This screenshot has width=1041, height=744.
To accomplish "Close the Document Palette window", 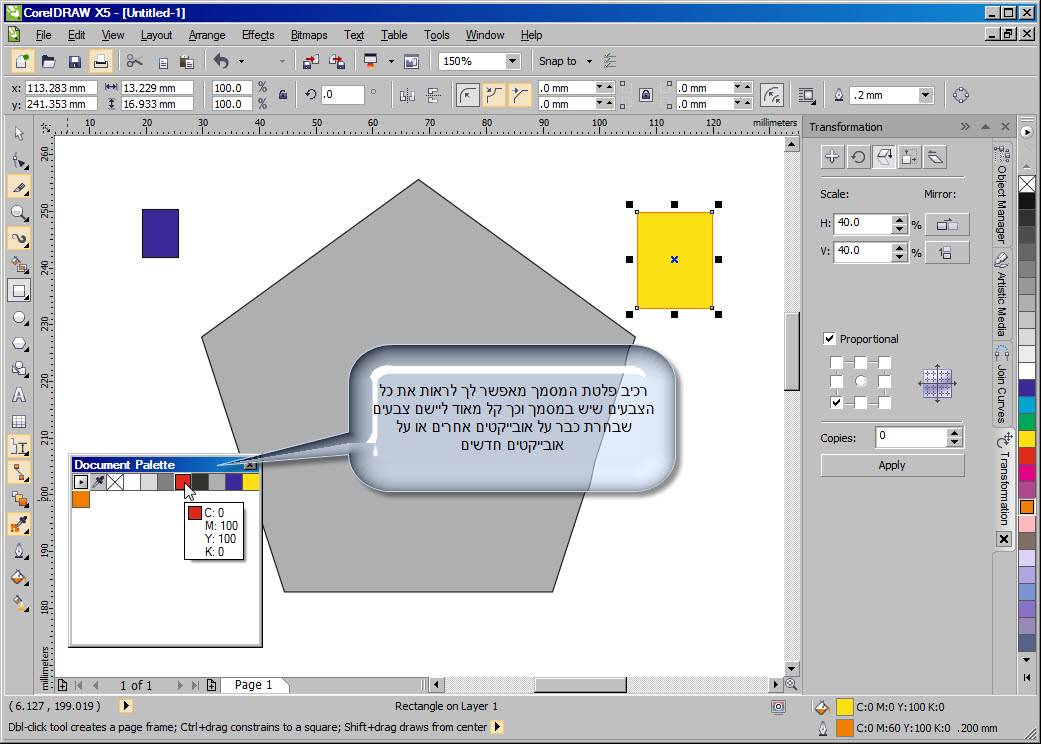I will tap(250, 465).
